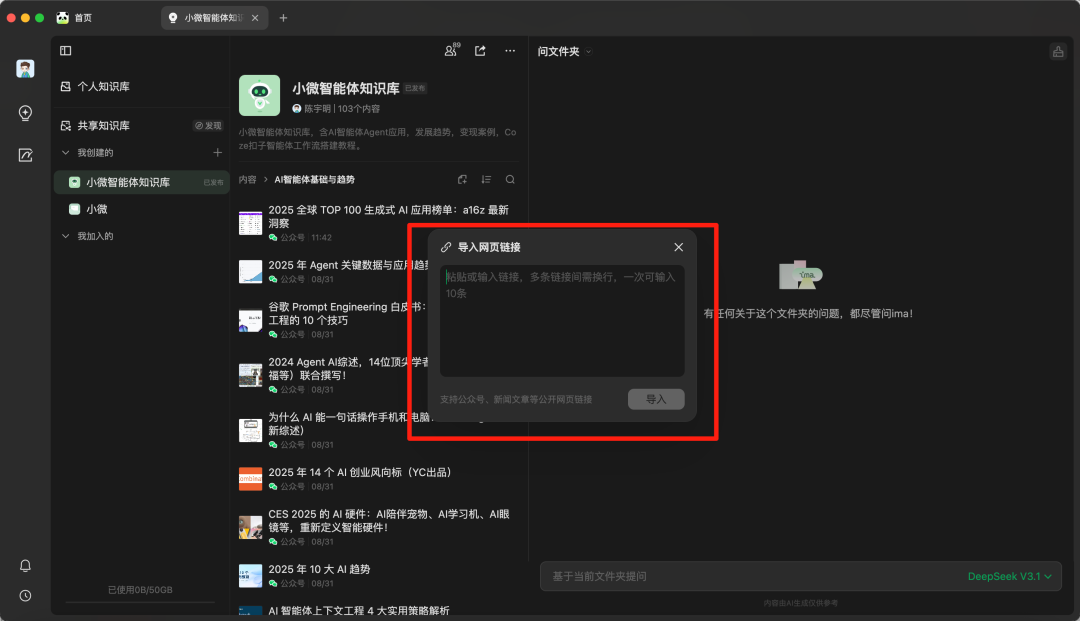Open the AI chat sidebar icon
This screenshot has width=1080, height=621.
click(25, 112)
